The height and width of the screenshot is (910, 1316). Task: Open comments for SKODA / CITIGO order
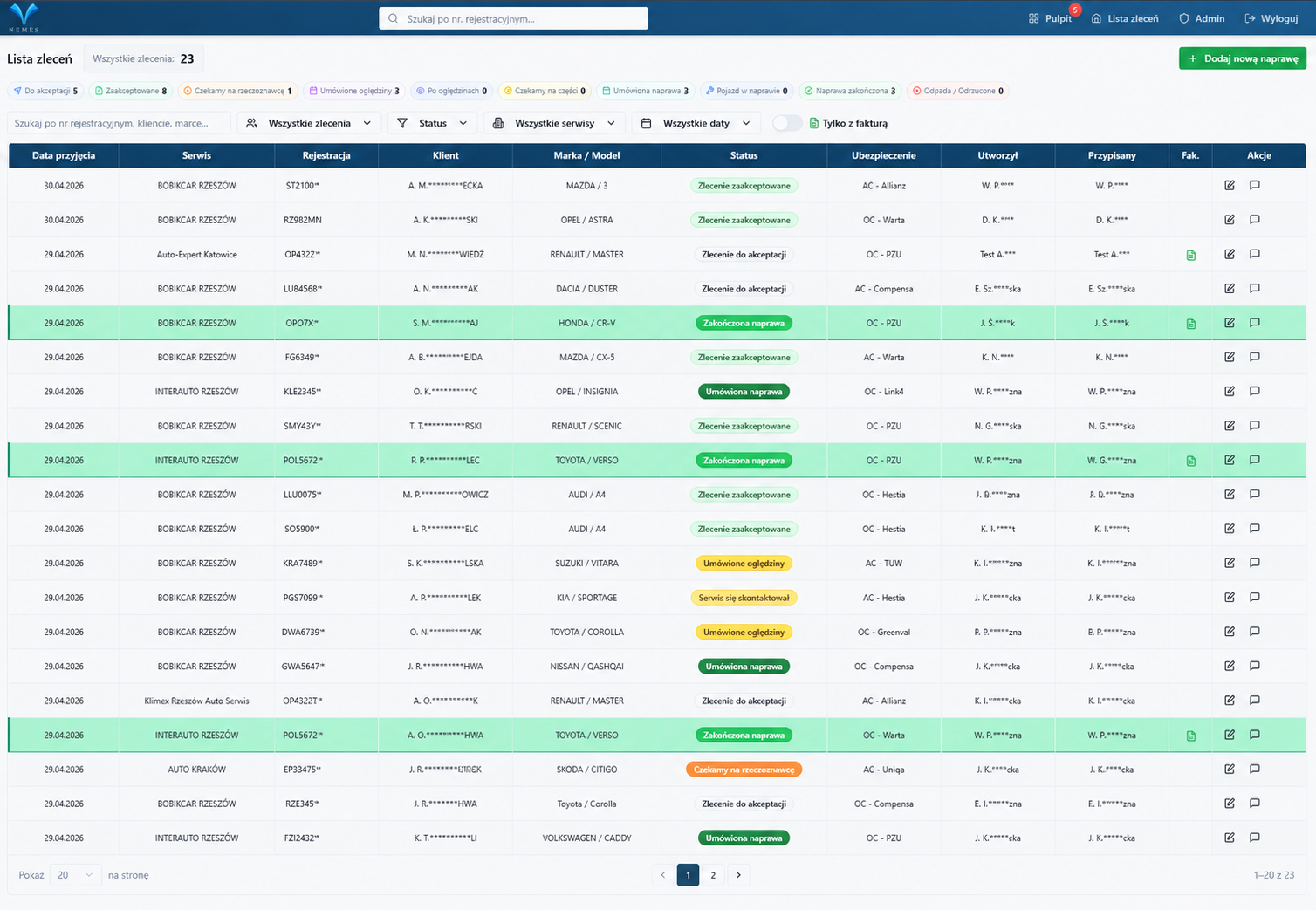coord(1255,769)
